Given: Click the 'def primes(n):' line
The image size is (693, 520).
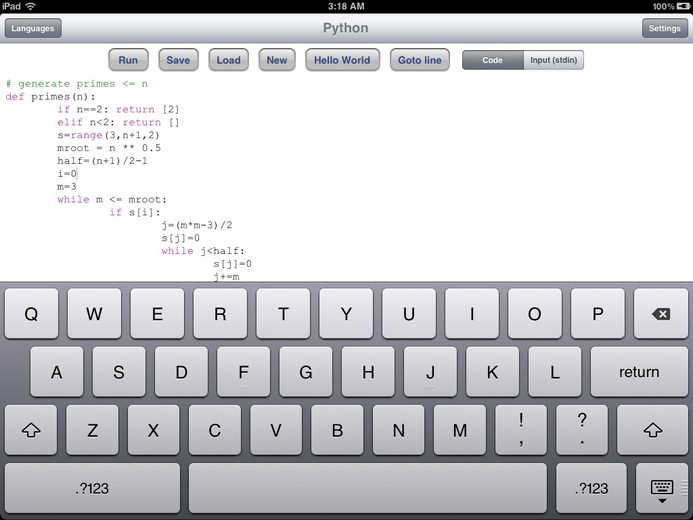Looking at the screenshot, I should coord(50,96).
